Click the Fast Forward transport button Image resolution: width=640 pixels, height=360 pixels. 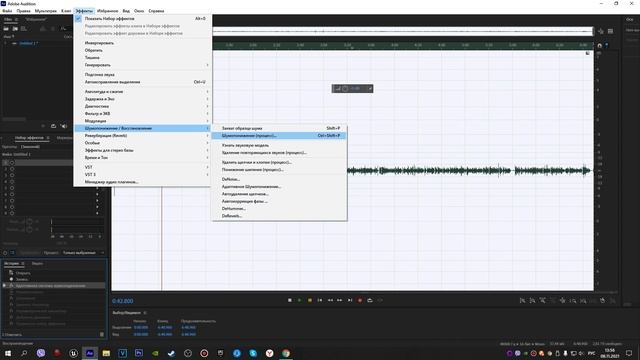340,300
